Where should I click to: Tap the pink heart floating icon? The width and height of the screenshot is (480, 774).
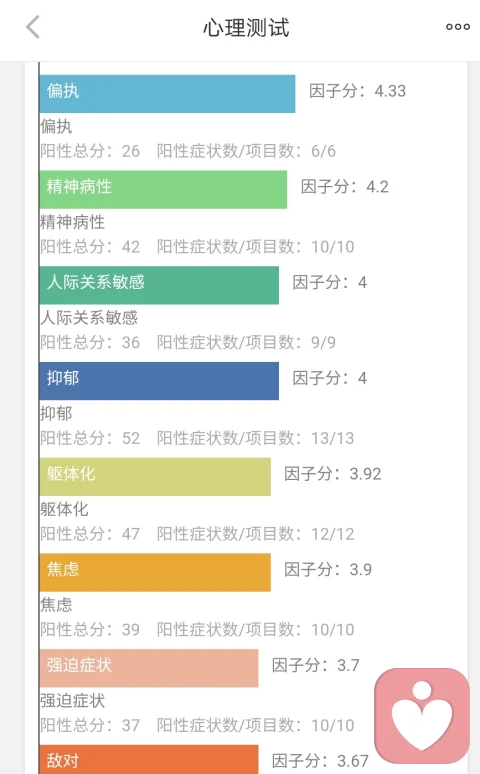(422, 715)
